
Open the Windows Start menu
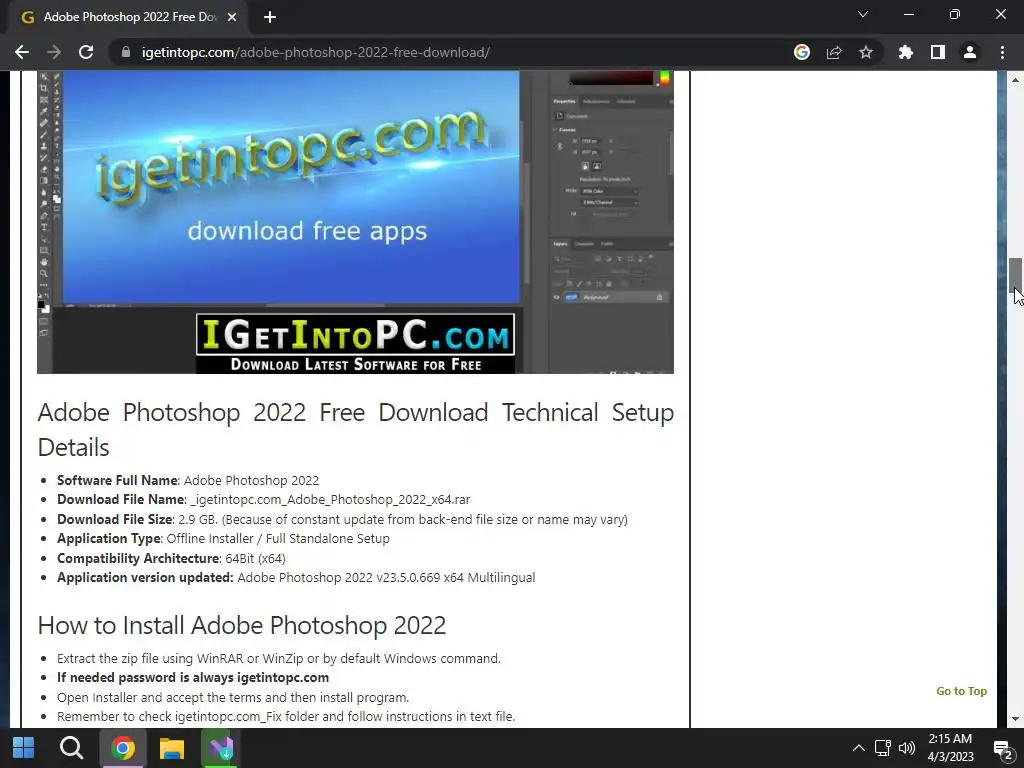tap(24, 748)
